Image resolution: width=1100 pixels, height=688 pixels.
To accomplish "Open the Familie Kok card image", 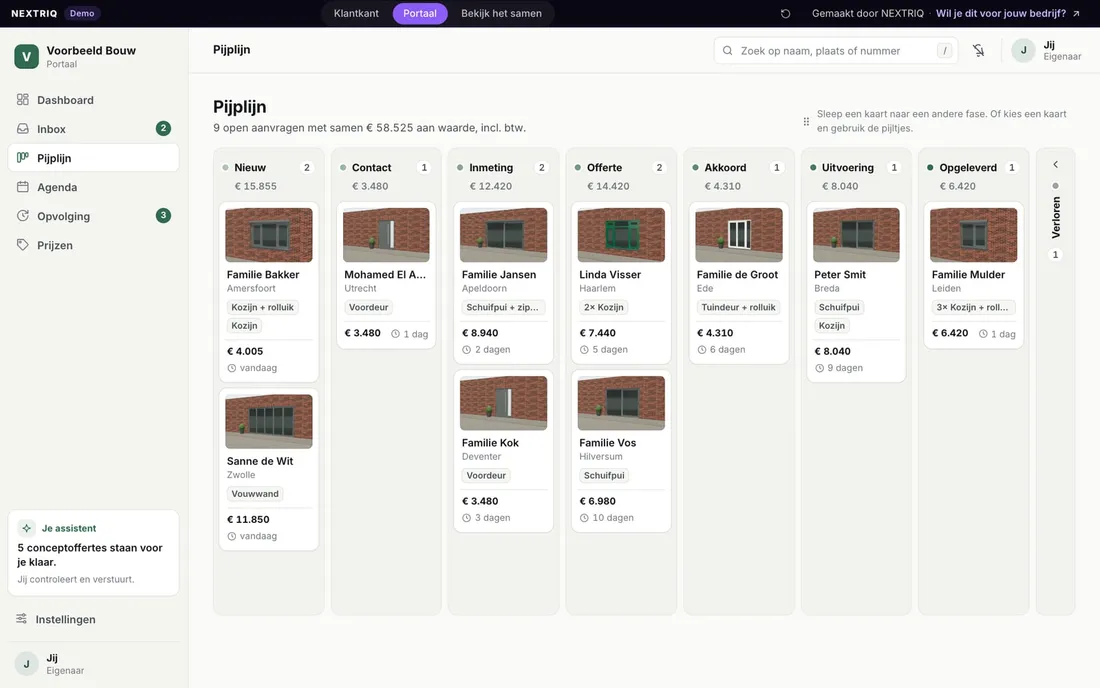I will click(x=503, y=403).
